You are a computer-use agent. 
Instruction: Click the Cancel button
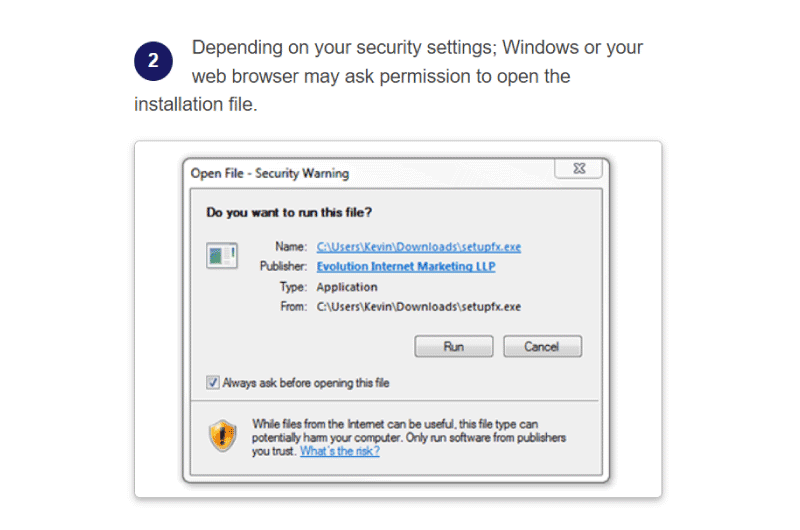point(542,346)
